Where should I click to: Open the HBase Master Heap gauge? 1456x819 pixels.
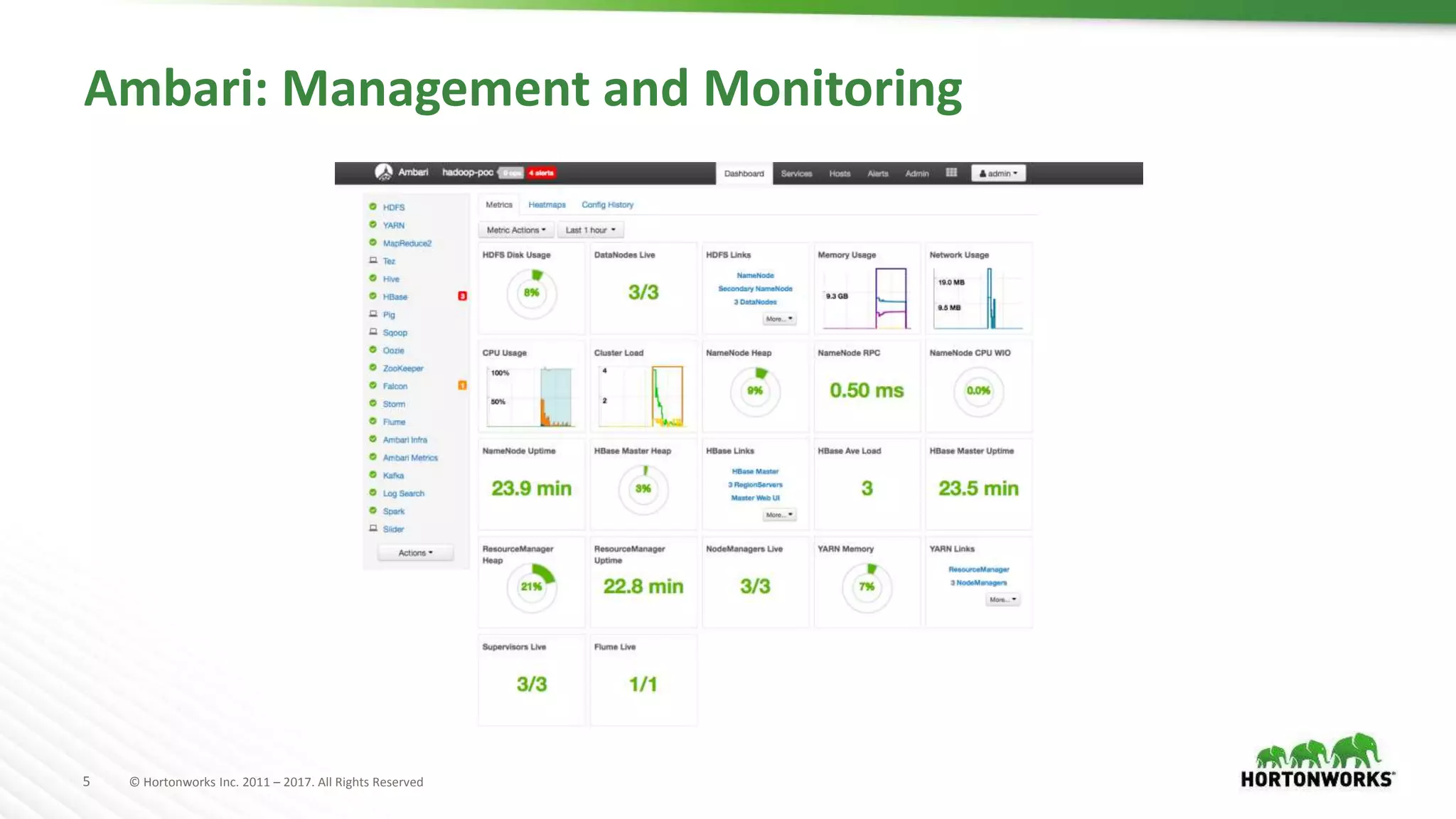[x=643, y=489]
